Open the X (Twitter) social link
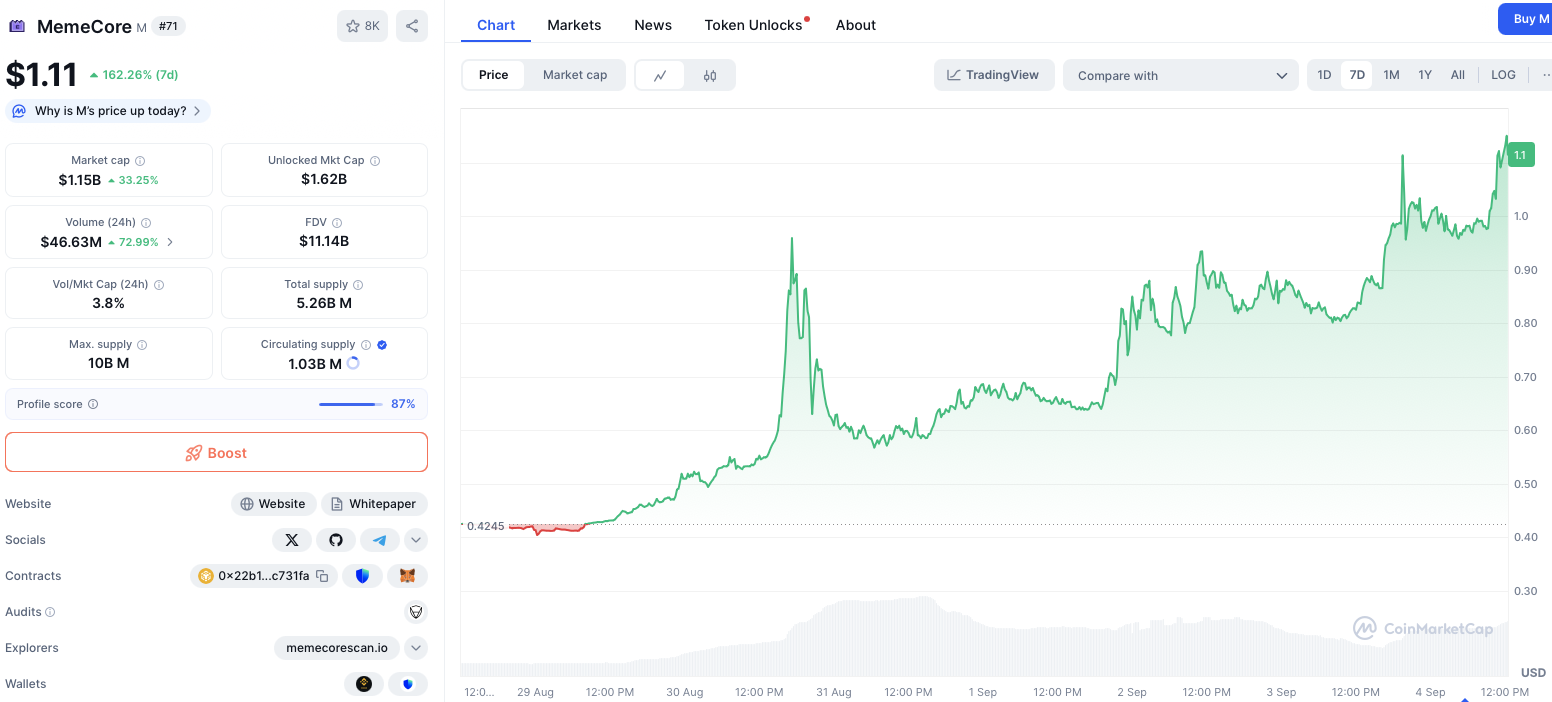Image resolution: width=1552 pixels, height=702 pixels. click(x=292, y=540)
